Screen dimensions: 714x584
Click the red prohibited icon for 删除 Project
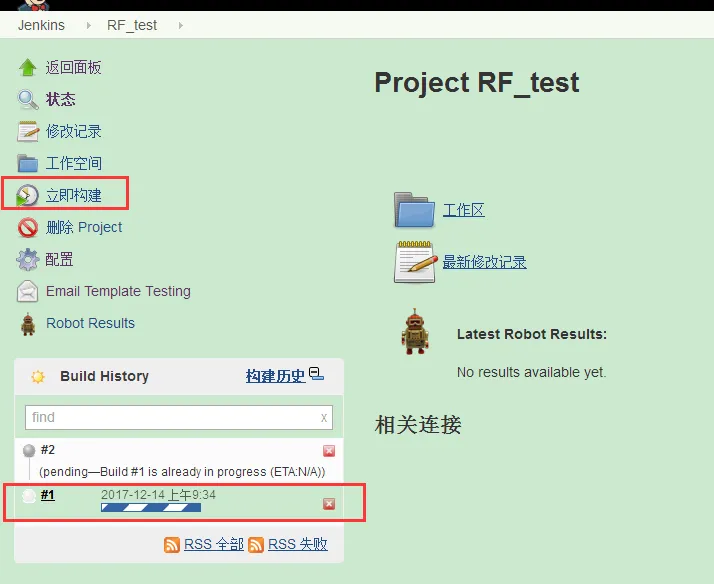[x=28, y=227]
